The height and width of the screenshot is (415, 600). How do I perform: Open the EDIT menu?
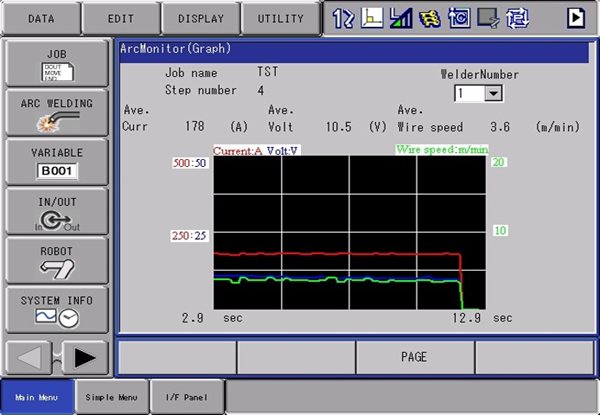click(x=122, y=18)
